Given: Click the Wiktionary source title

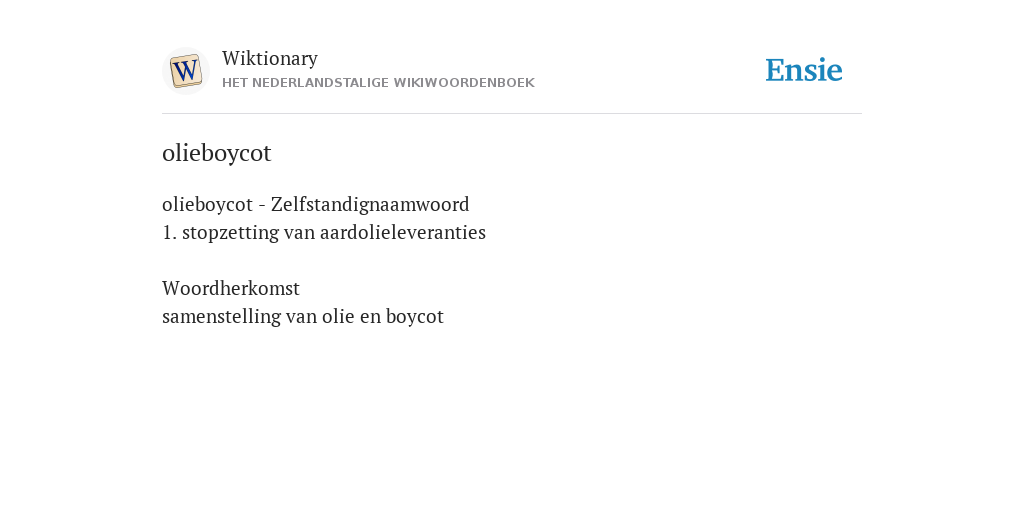Looking at the screenshot, I should 270,58.
